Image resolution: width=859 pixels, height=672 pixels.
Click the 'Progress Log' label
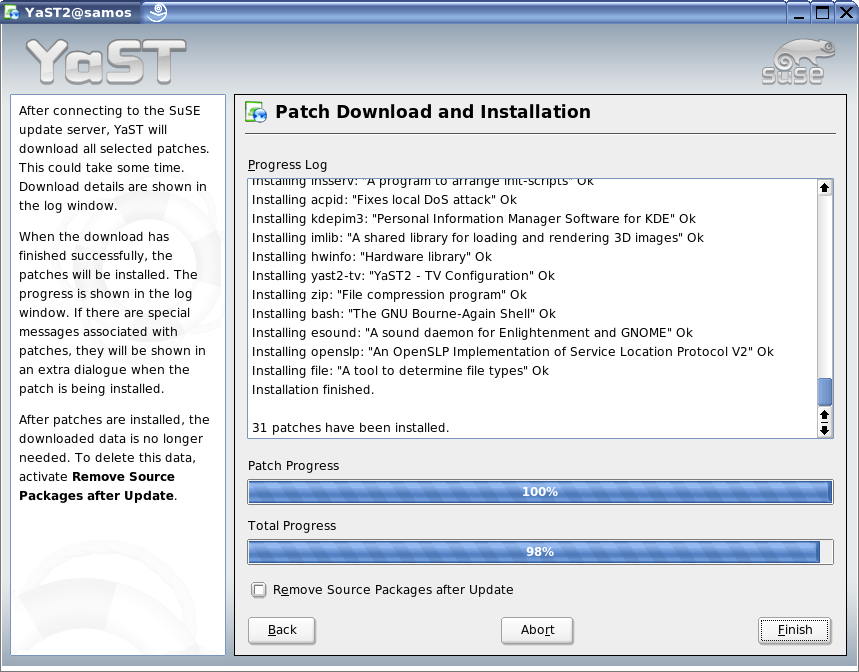coord(287,165)
